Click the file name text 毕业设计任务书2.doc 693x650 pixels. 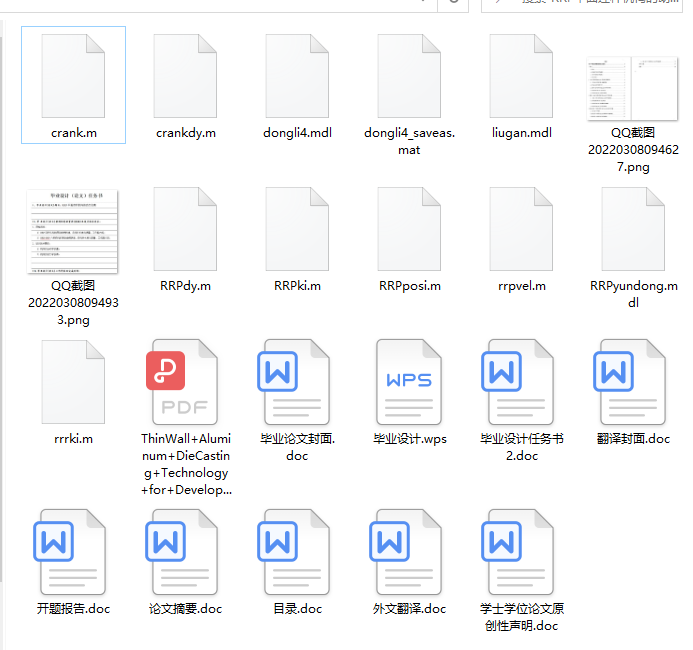[x=522, y=447]
